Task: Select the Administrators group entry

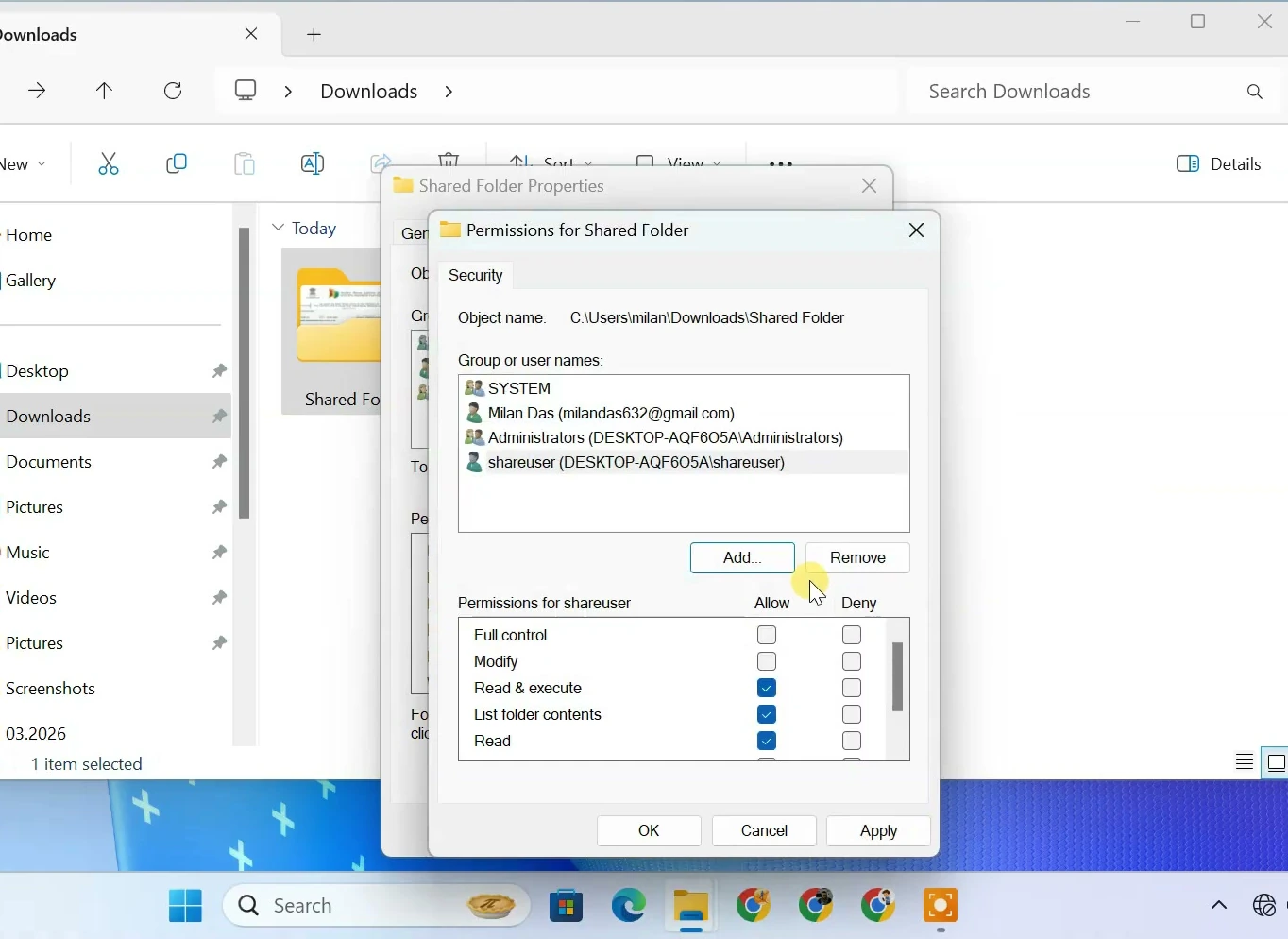Action: coord(684,437)
